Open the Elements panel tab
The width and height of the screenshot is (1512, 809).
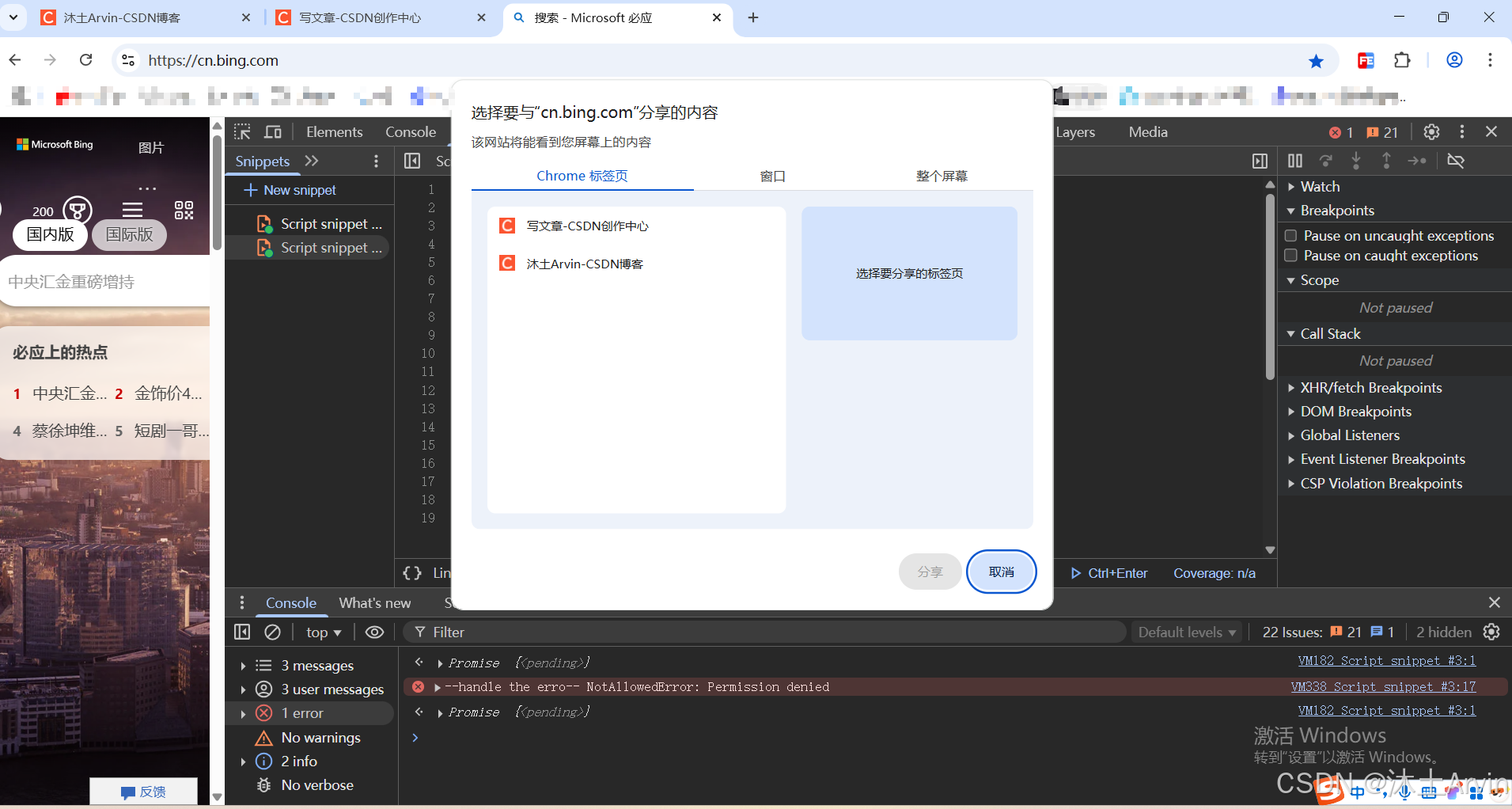point(335,131)
